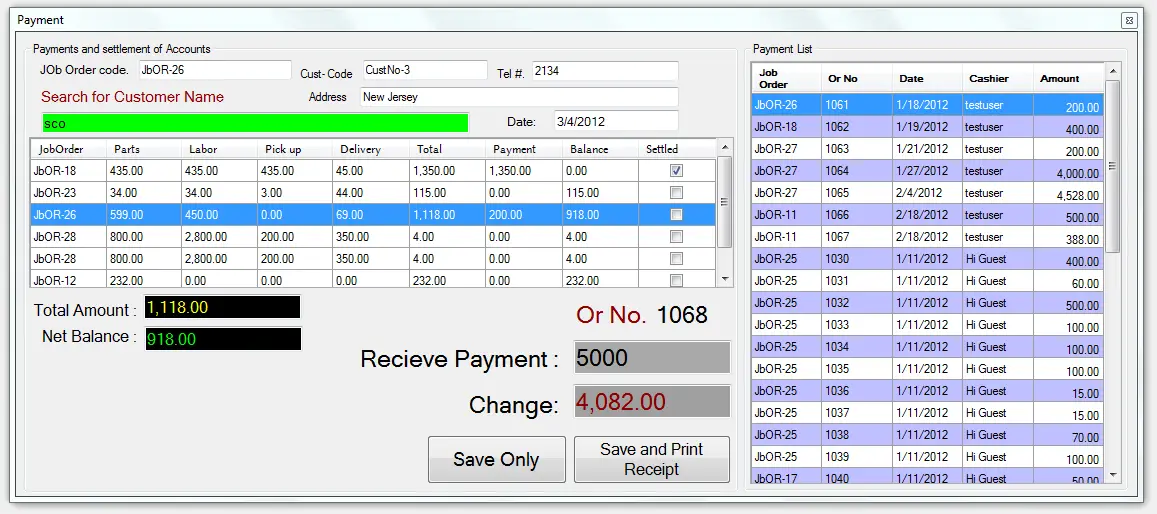Click down arrow of Payment List scrollbar
The width and height of the screenshot is (1157, 514).
(1113, 476)
